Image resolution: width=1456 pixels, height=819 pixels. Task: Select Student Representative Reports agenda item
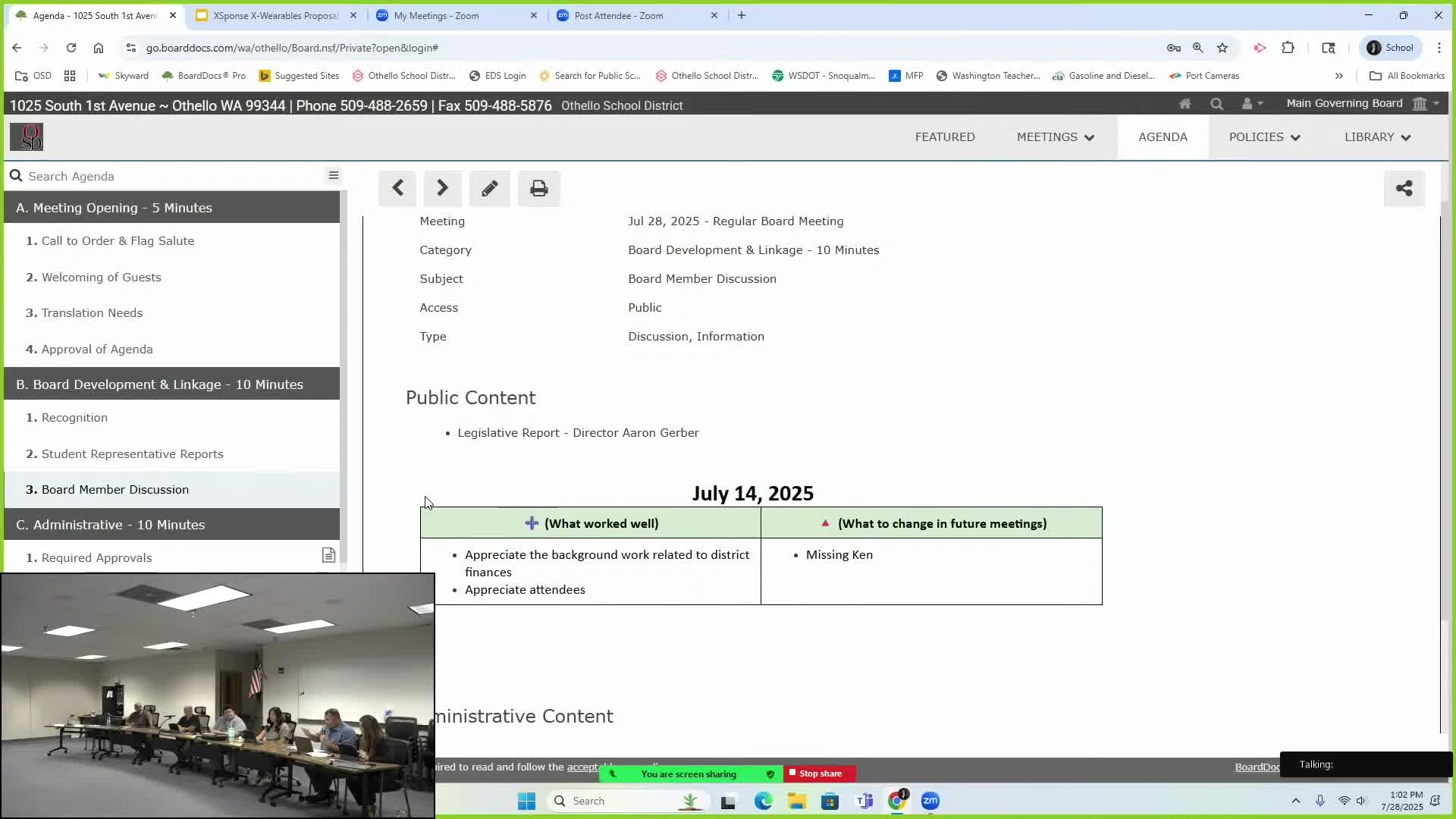tap(132, 453)
